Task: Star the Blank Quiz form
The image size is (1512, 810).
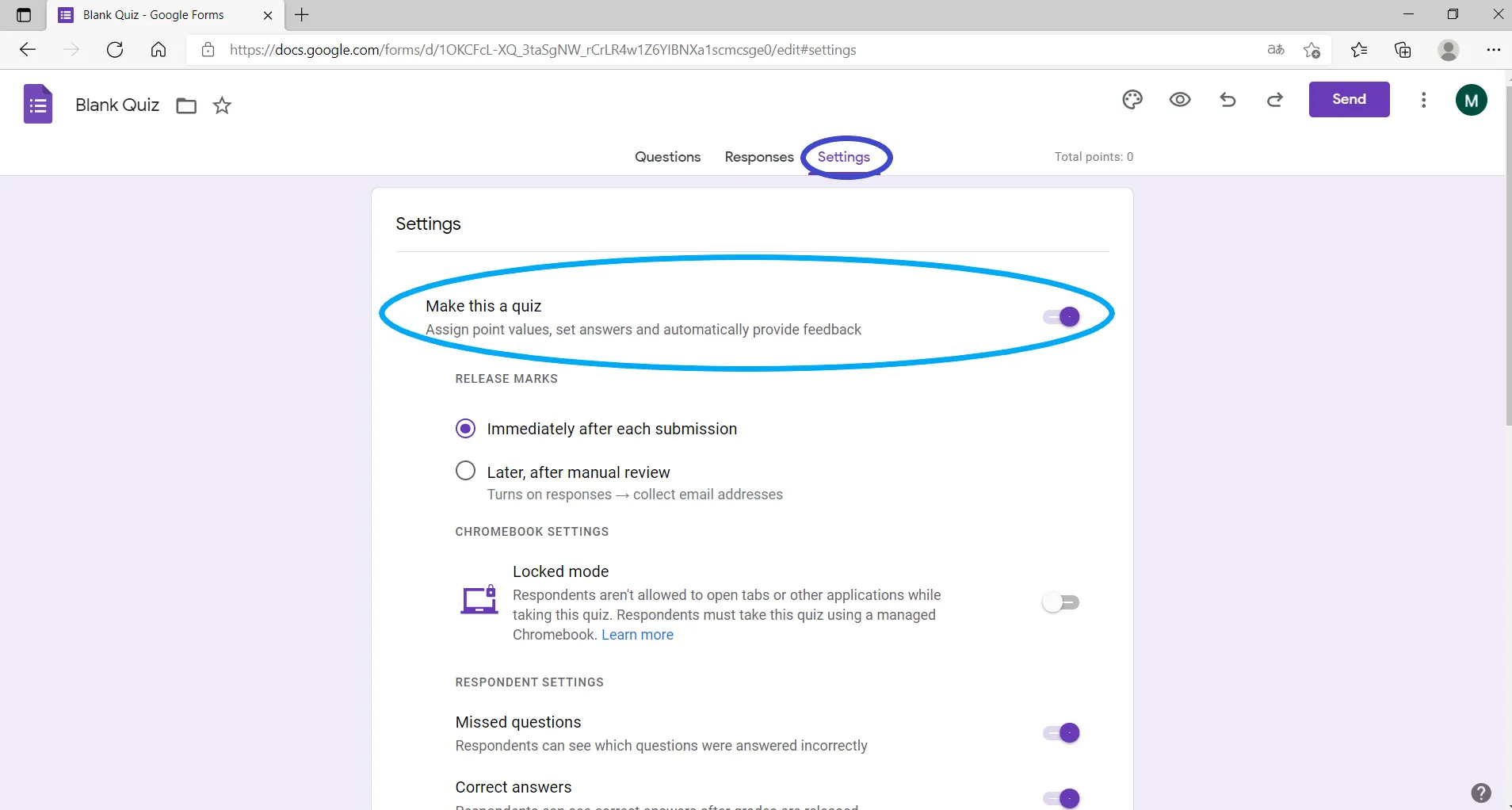Action: click(222, 105)
